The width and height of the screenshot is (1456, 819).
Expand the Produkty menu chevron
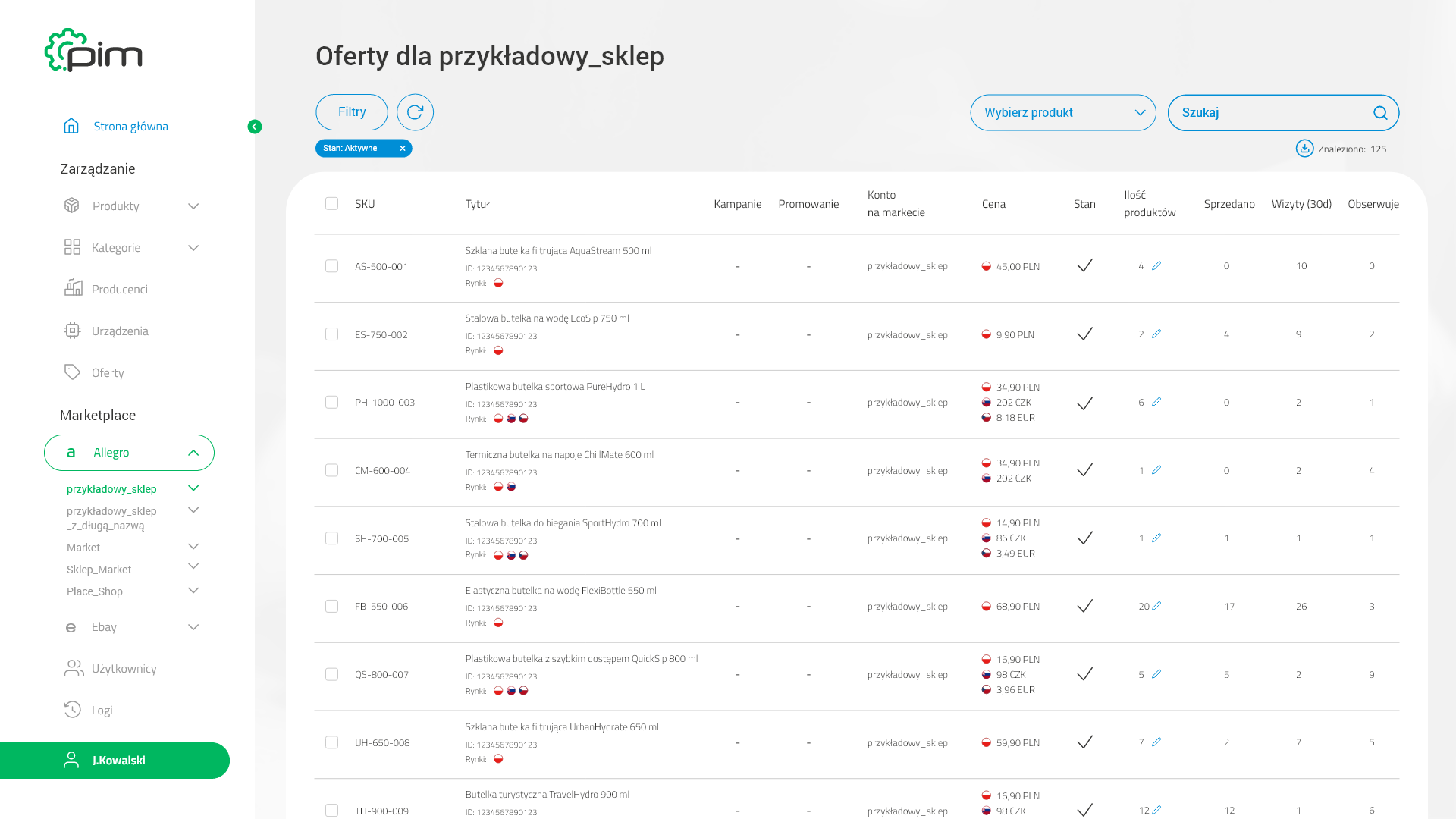193,206
